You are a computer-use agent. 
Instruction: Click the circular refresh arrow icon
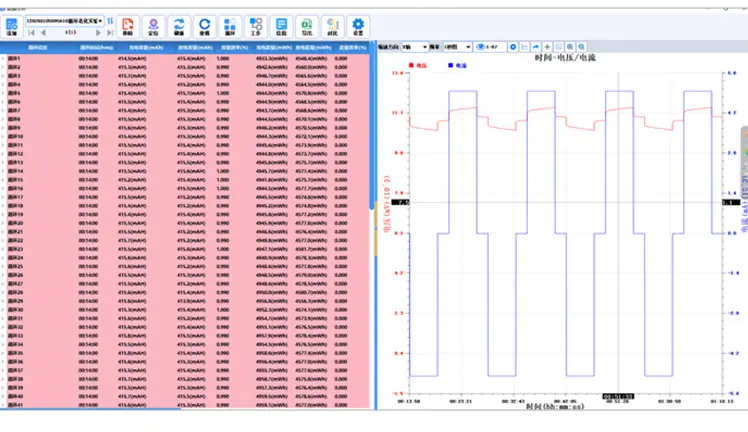[204, 26]
